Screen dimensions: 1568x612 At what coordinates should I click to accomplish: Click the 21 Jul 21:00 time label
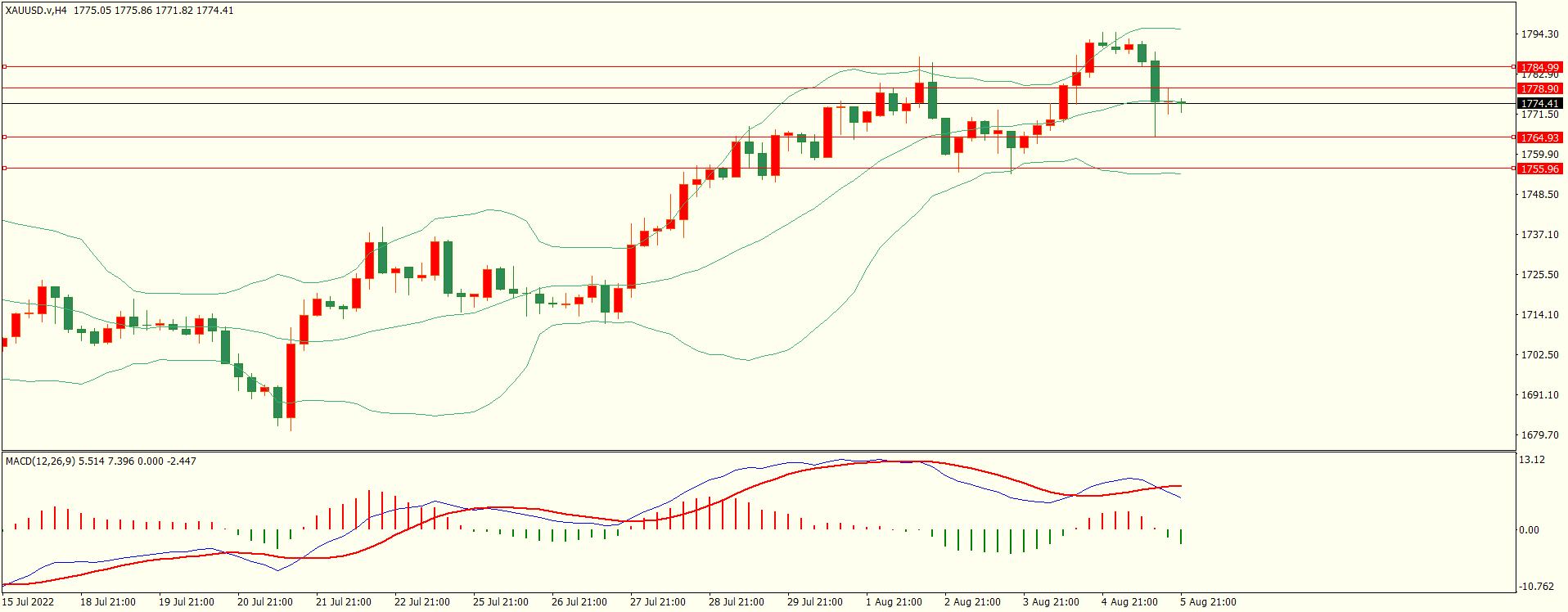[x=344, y=602]
